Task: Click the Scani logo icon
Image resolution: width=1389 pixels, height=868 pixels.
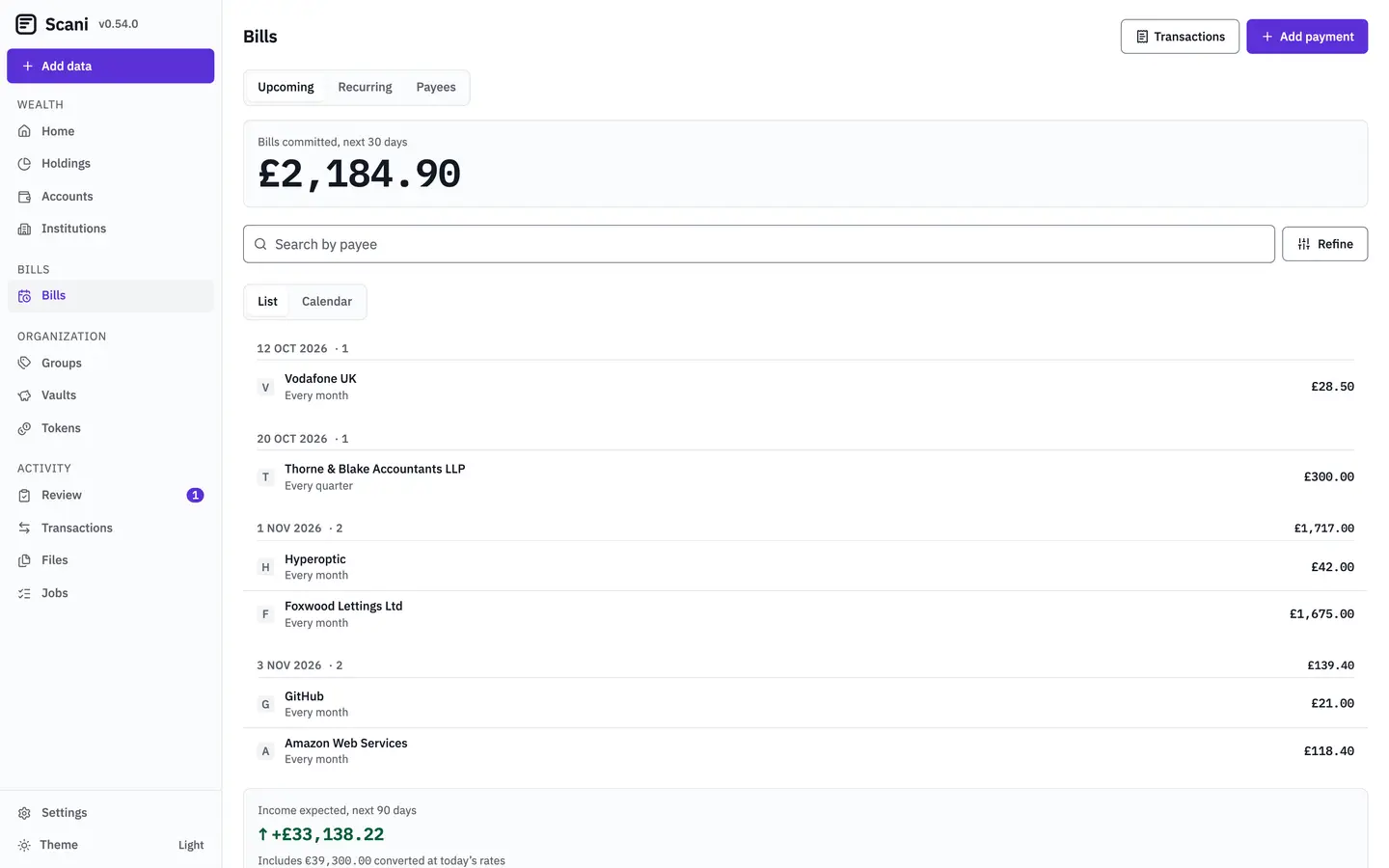Action: pos(26,24)
